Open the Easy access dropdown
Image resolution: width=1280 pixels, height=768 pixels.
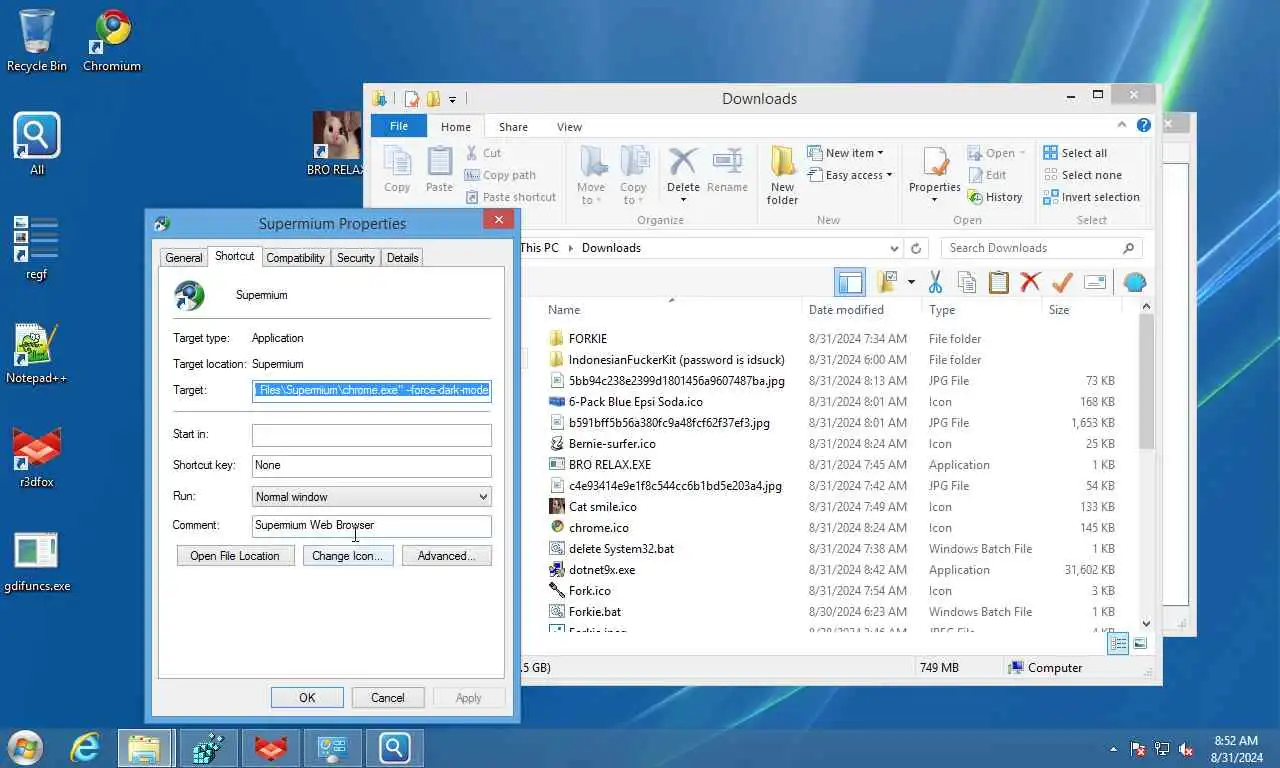[x=849, y=175]
